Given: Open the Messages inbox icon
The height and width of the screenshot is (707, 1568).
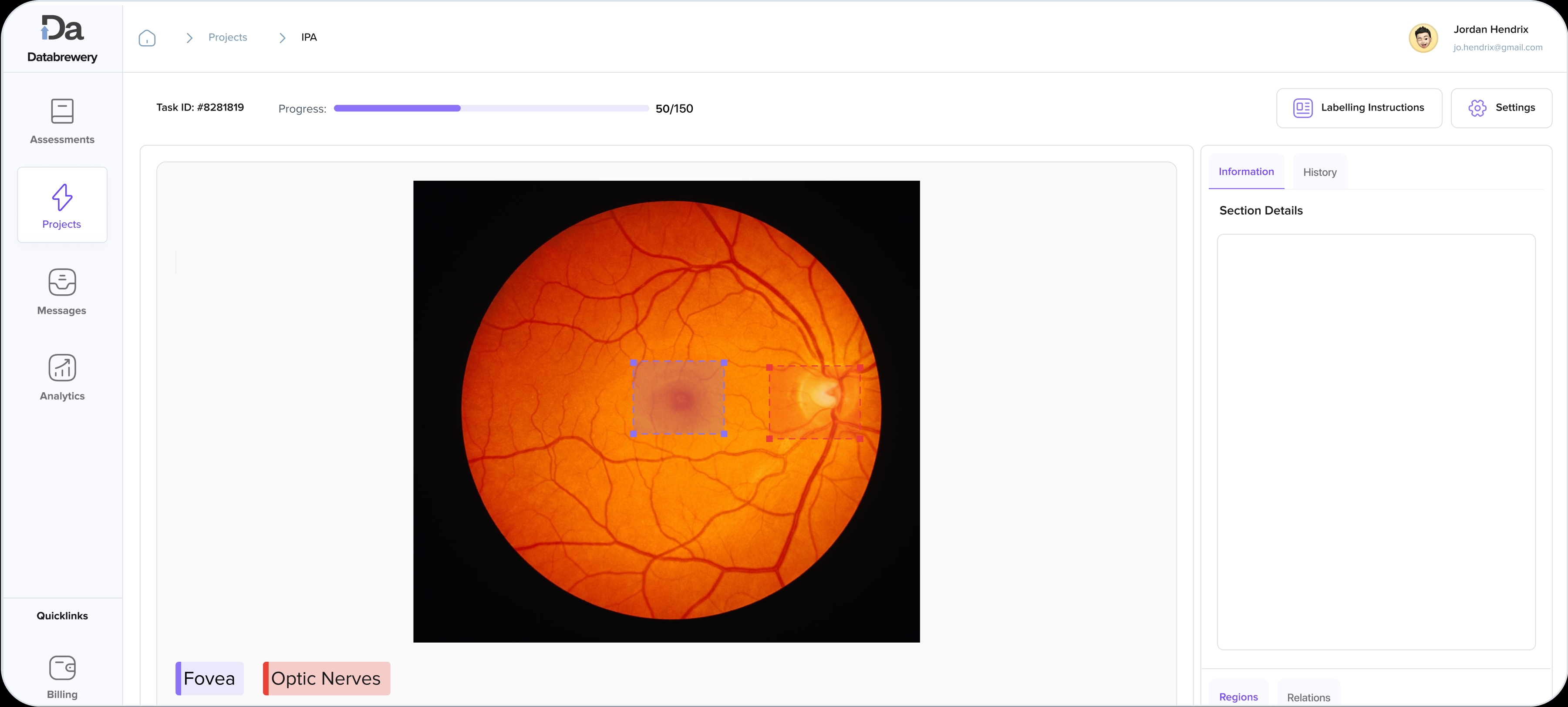Looking at the screenshot, I should 62,282.
